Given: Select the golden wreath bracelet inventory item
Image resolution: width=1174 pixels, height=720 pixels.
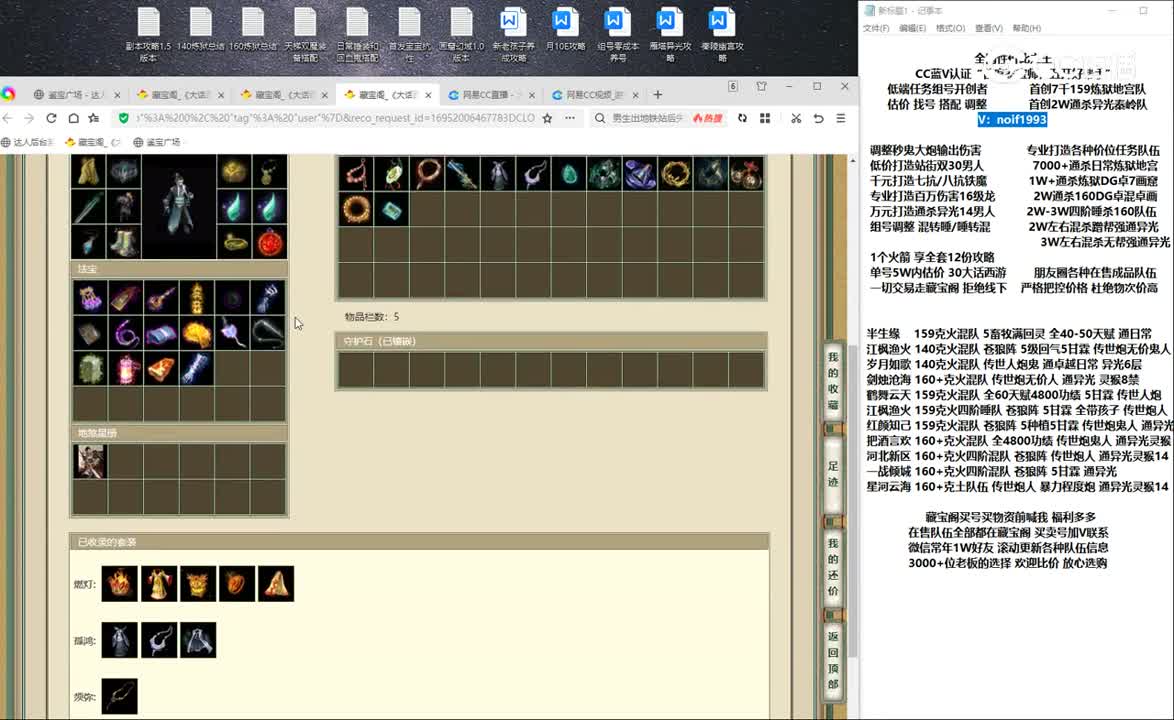Looking at the screenshot, I should pyautogui.click(x=675, y=174).
